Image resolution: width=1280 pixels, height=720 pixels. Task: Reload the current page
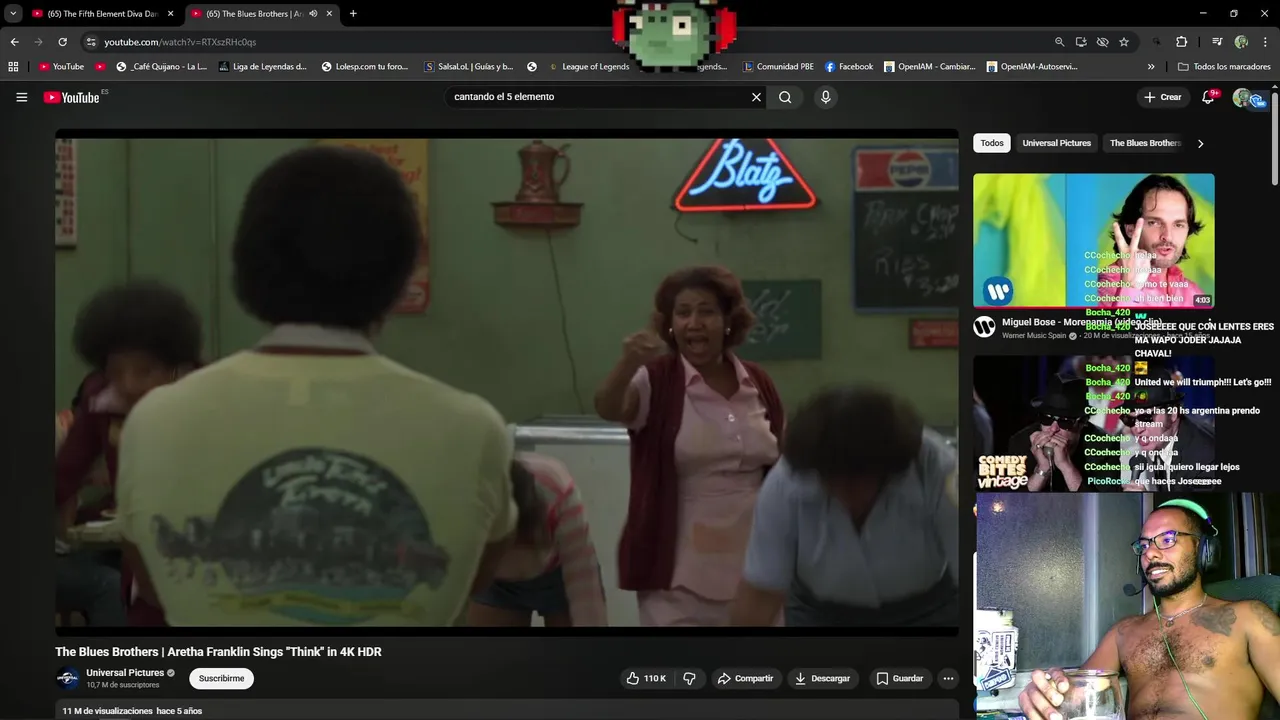(x=62, y=42)
